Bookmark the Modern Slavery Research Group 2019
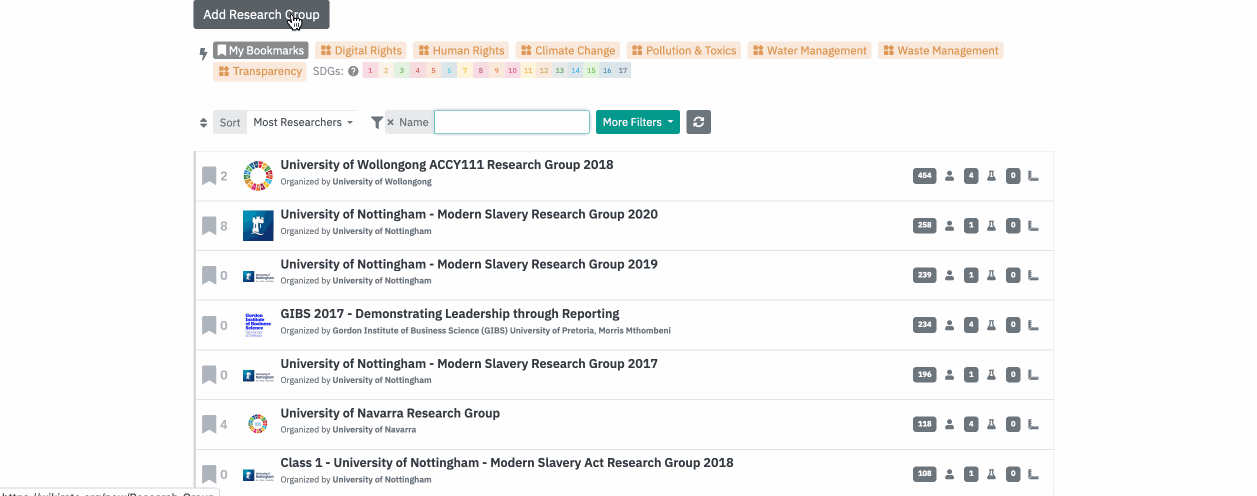Viewport: 1257px width, 496px height. pyautogui.click(x=209, y=275)
